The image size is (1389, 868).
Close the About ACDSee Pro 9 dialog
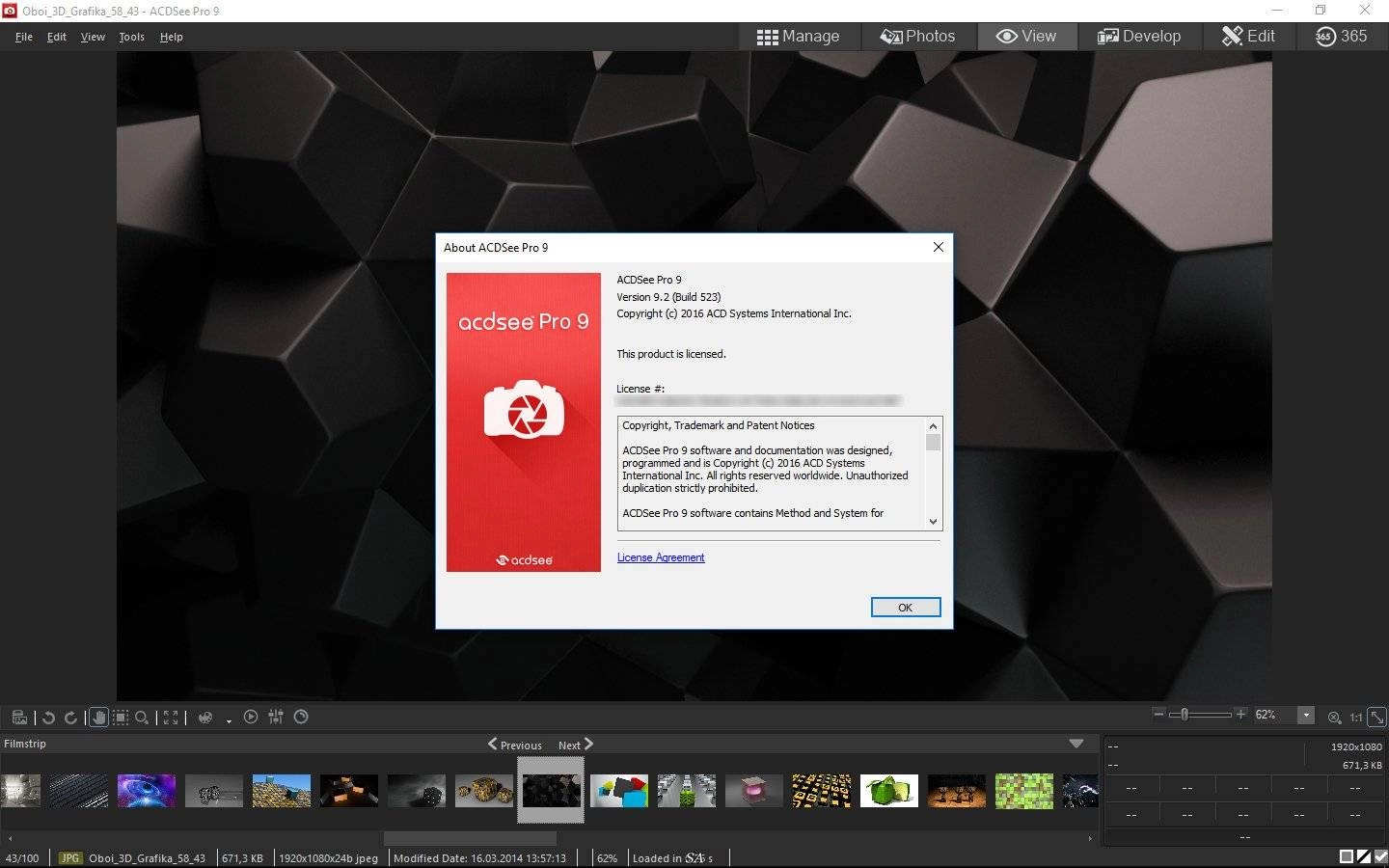pos(938,247)
